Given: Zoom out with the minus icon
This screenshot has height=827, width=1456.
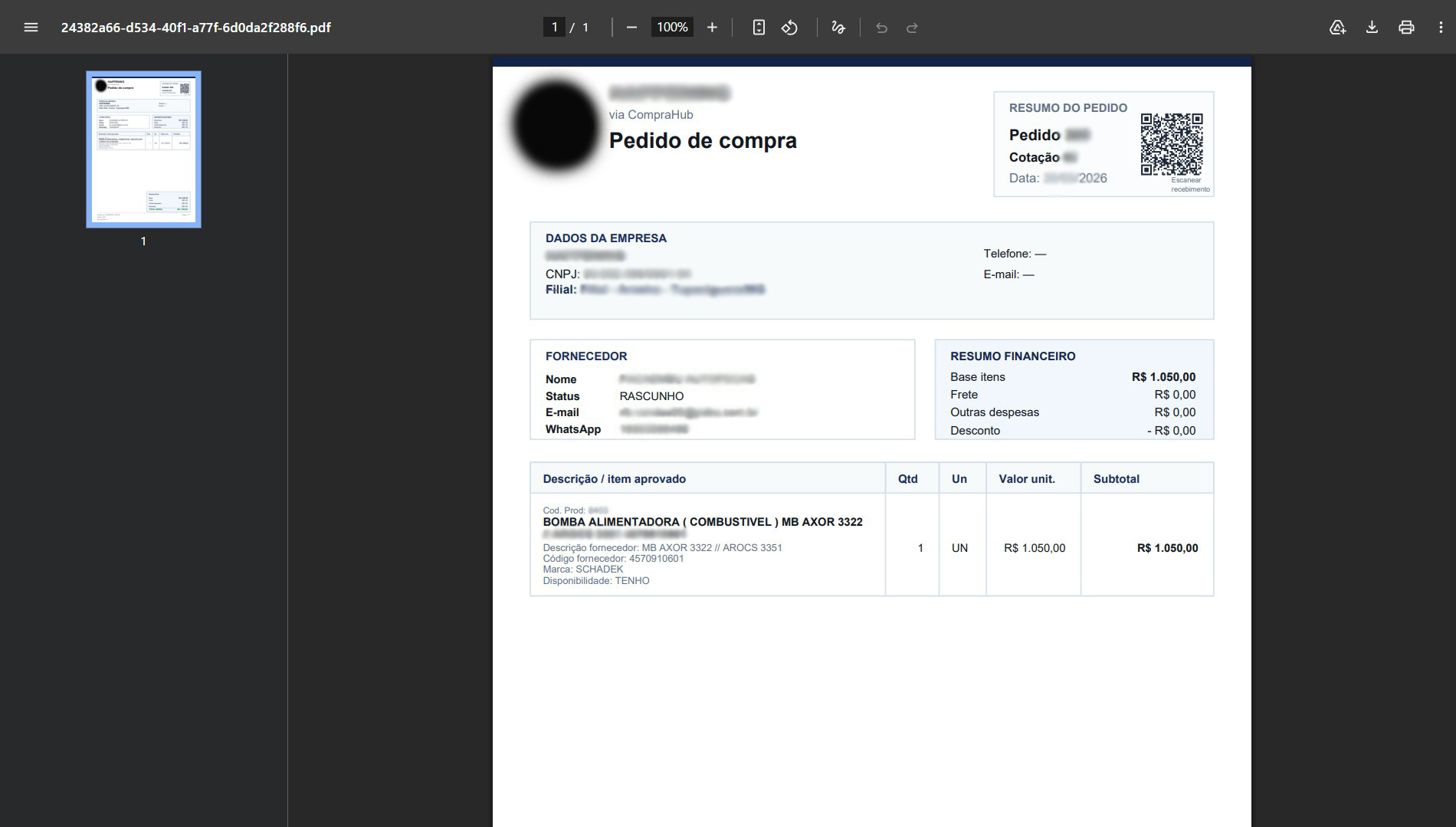Looking at the screenshot, I should tap(631, 28).
